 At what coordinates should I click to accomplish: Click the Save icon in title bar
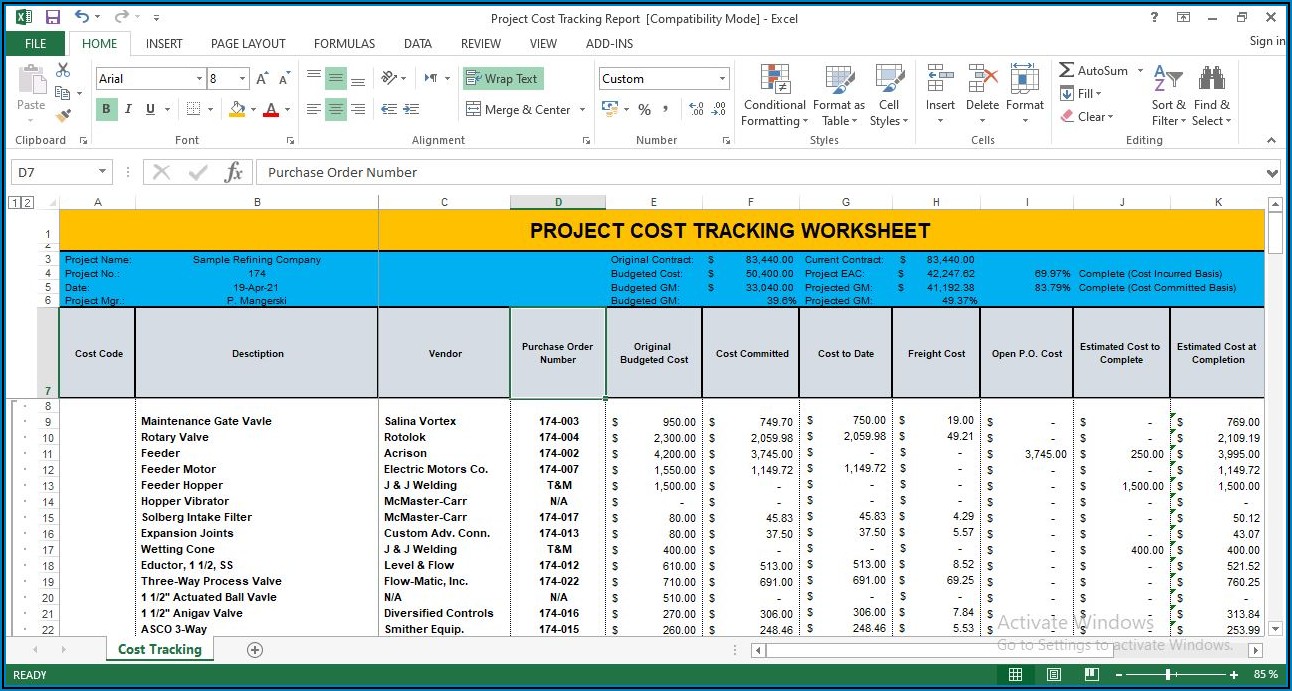pos(53,17)
